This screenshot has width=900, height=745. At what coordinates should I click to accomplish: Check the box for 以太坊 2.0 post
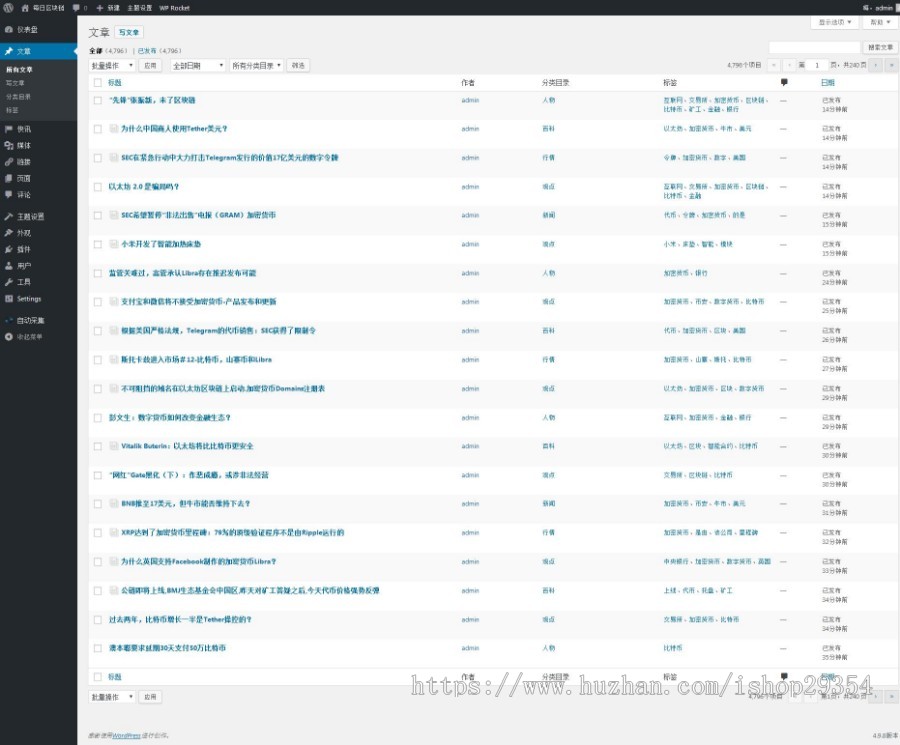98,187
